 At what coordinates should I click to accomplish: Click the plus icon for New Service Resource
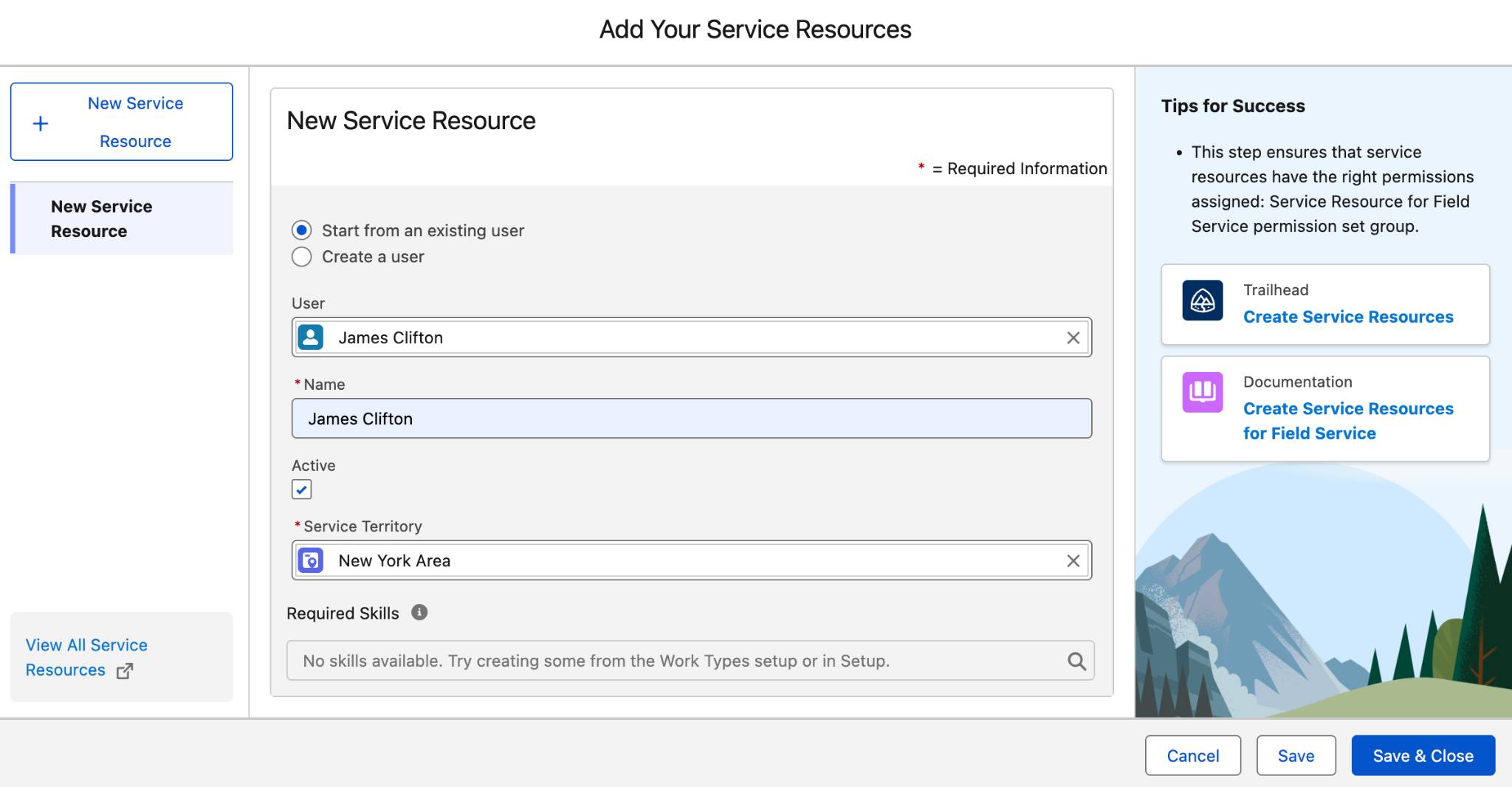point(41,123)
